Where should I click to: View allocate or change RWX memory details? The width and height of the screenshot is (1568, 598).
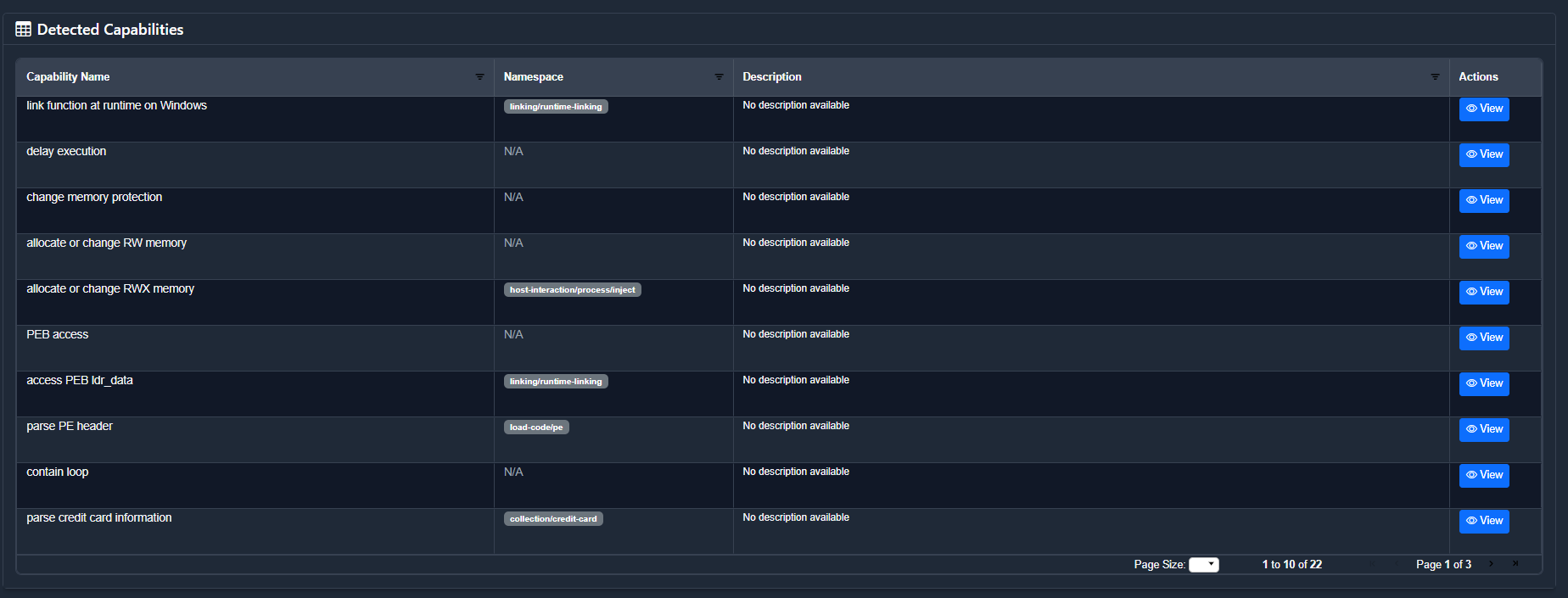point(1484,293)
